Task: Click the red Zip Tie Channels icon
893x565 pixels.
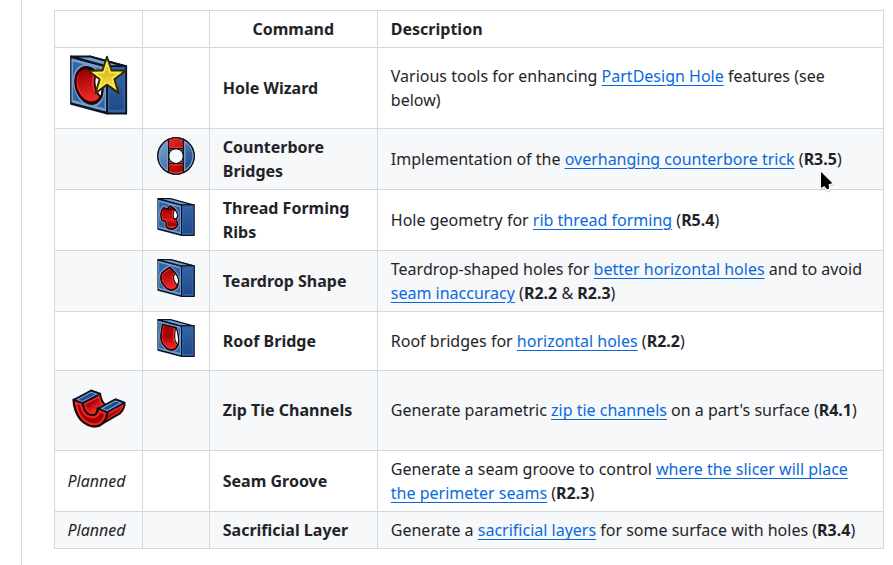Action: 98,409
